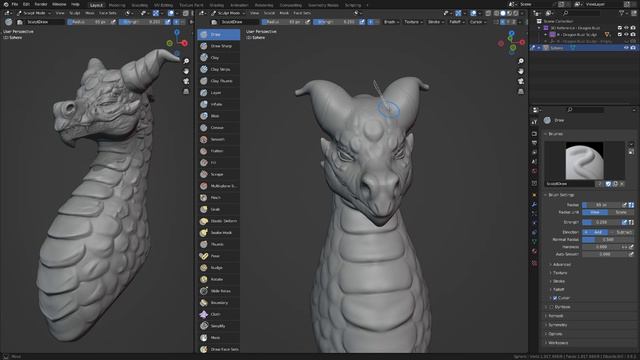This screenshot has height=360, width=640.
Task: Open the Texture popover in viewport header
Action: [x=413, y=22]
